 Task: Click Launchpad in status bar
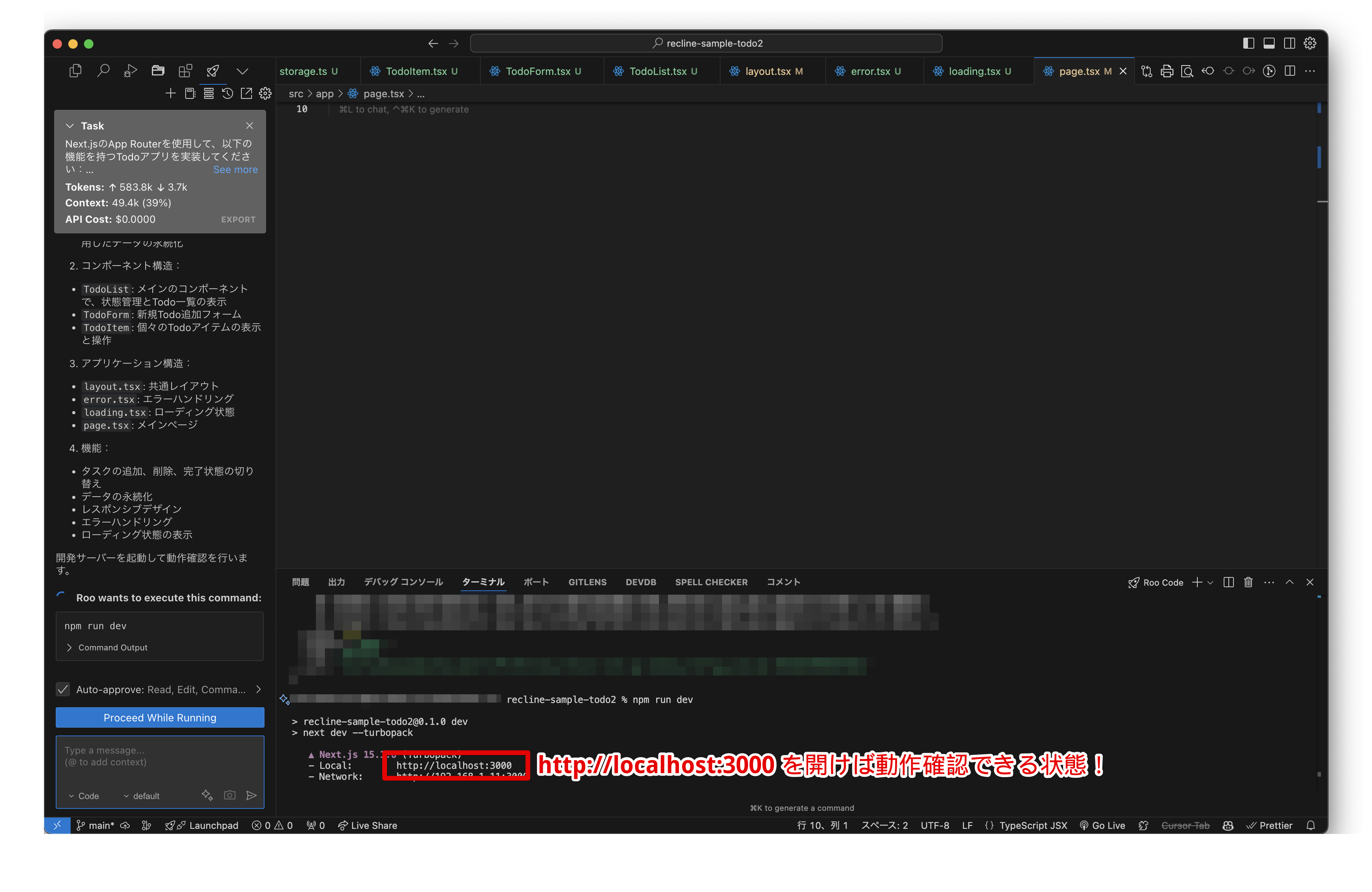[x=202, y=825]
